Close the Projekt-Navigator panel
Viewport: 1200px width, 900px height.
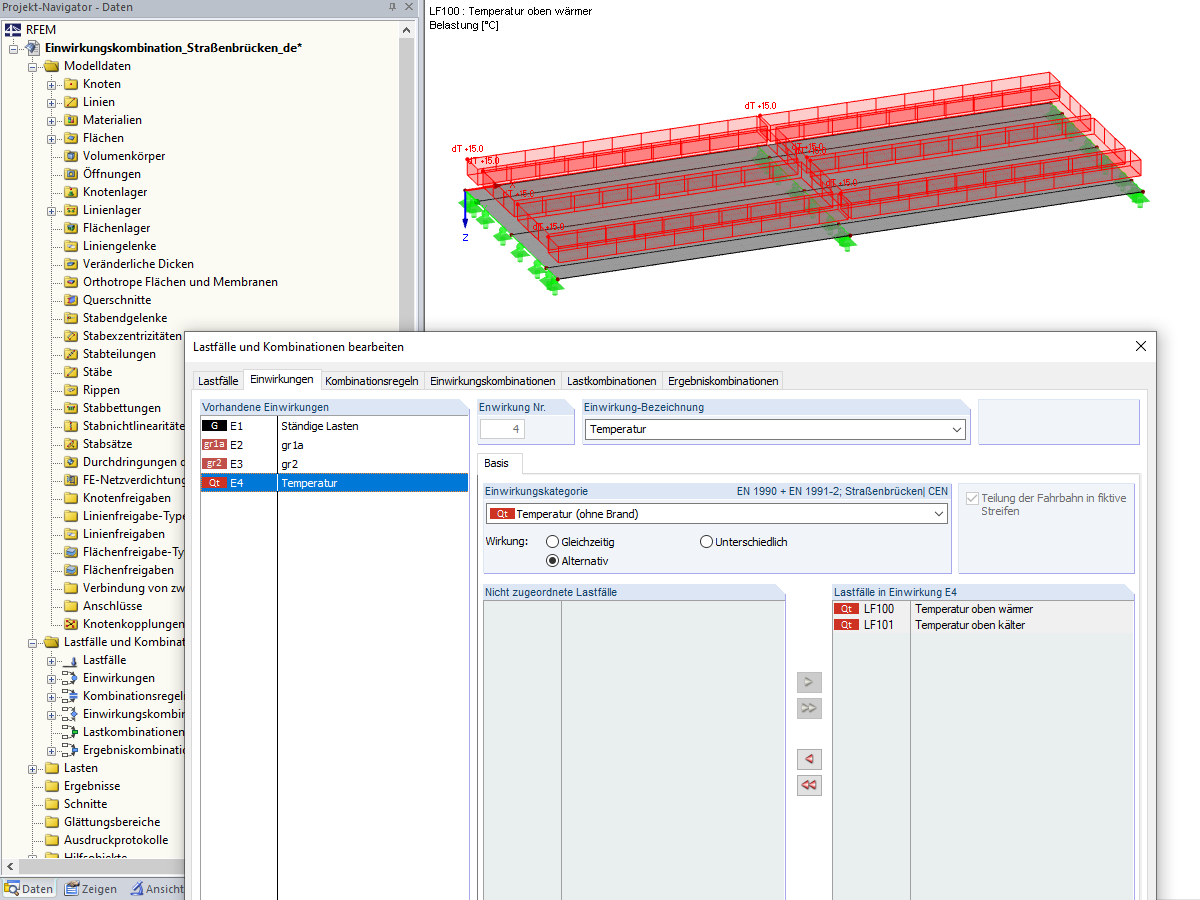(408, 8)
